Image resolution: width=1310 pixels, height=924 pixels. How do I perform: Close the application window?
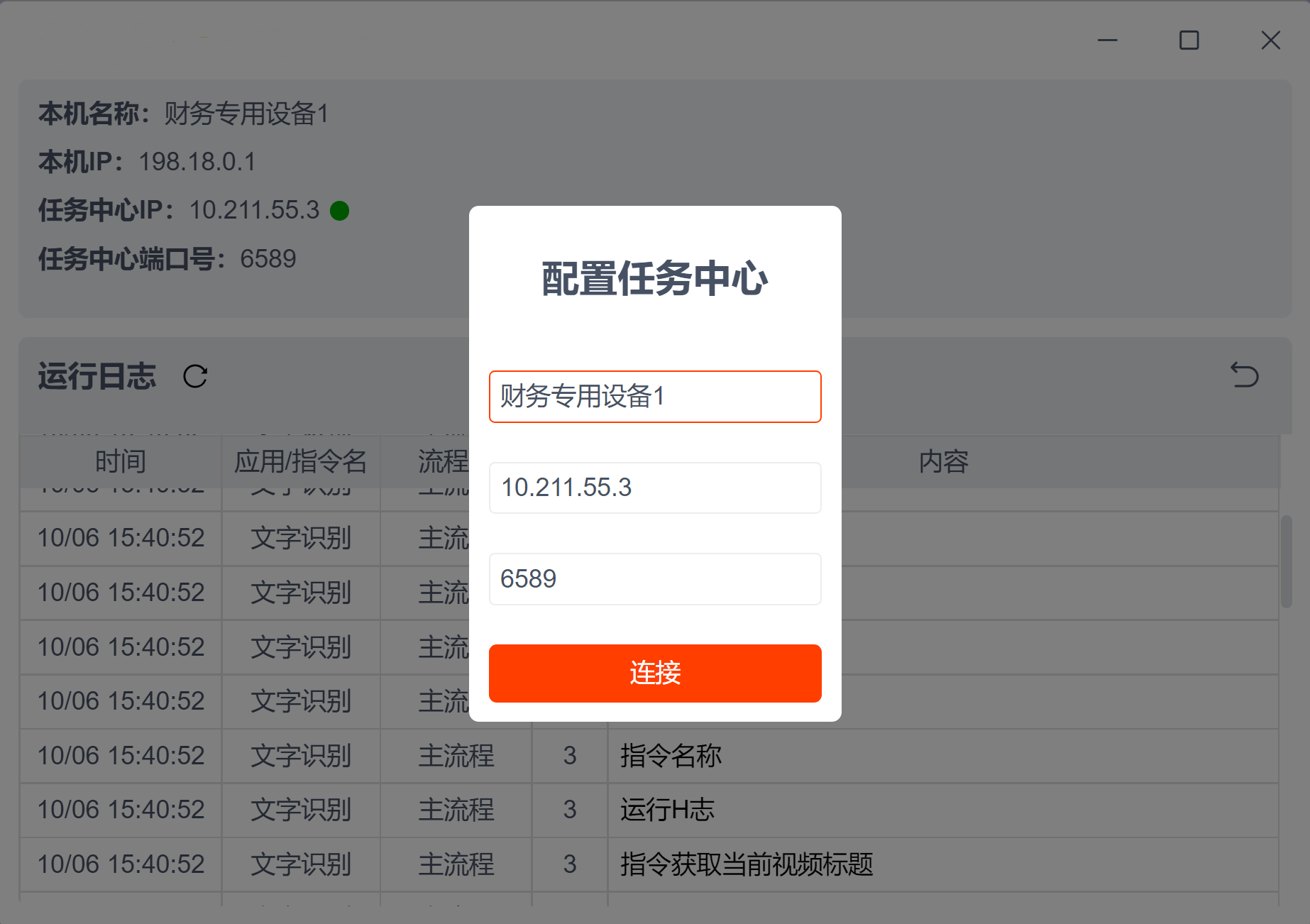[x=1270, y=40]
